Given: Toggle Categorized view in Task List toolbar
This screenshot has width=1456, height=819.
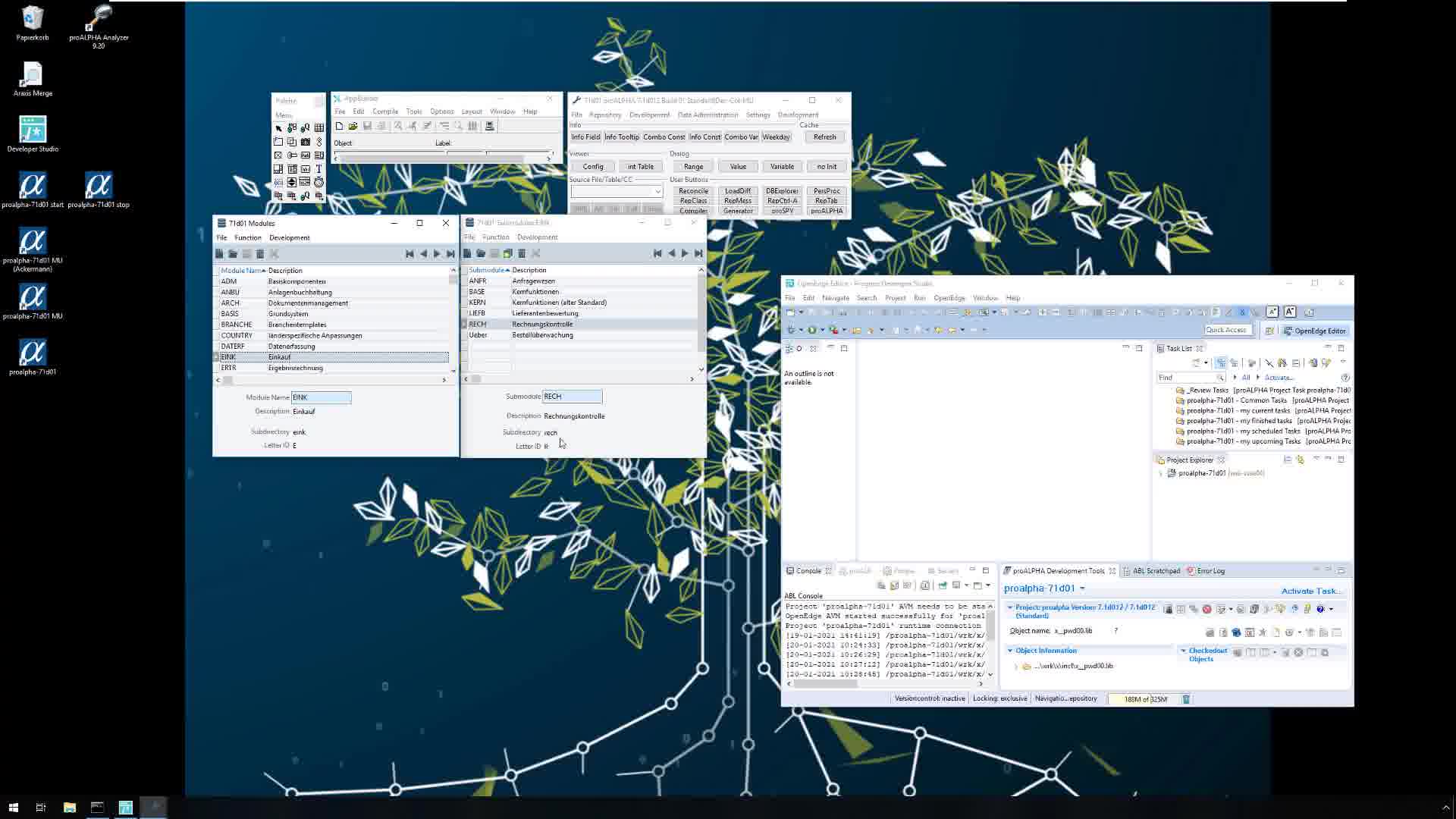Looking at the screenshot, I should (x=1220, y=363).
